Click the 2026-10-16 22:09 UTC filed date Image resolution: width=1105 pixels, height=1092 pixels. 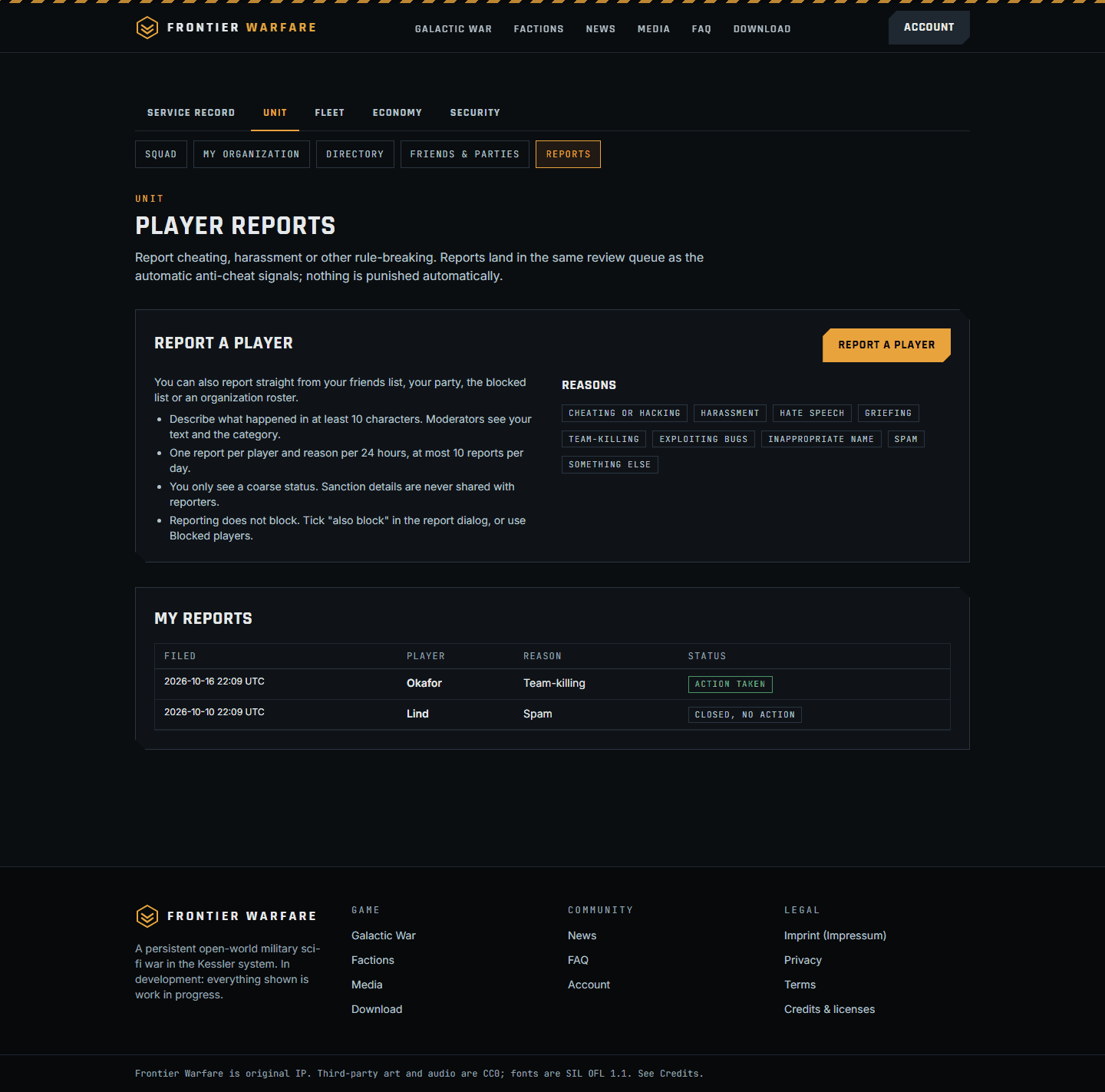(214, 681)
